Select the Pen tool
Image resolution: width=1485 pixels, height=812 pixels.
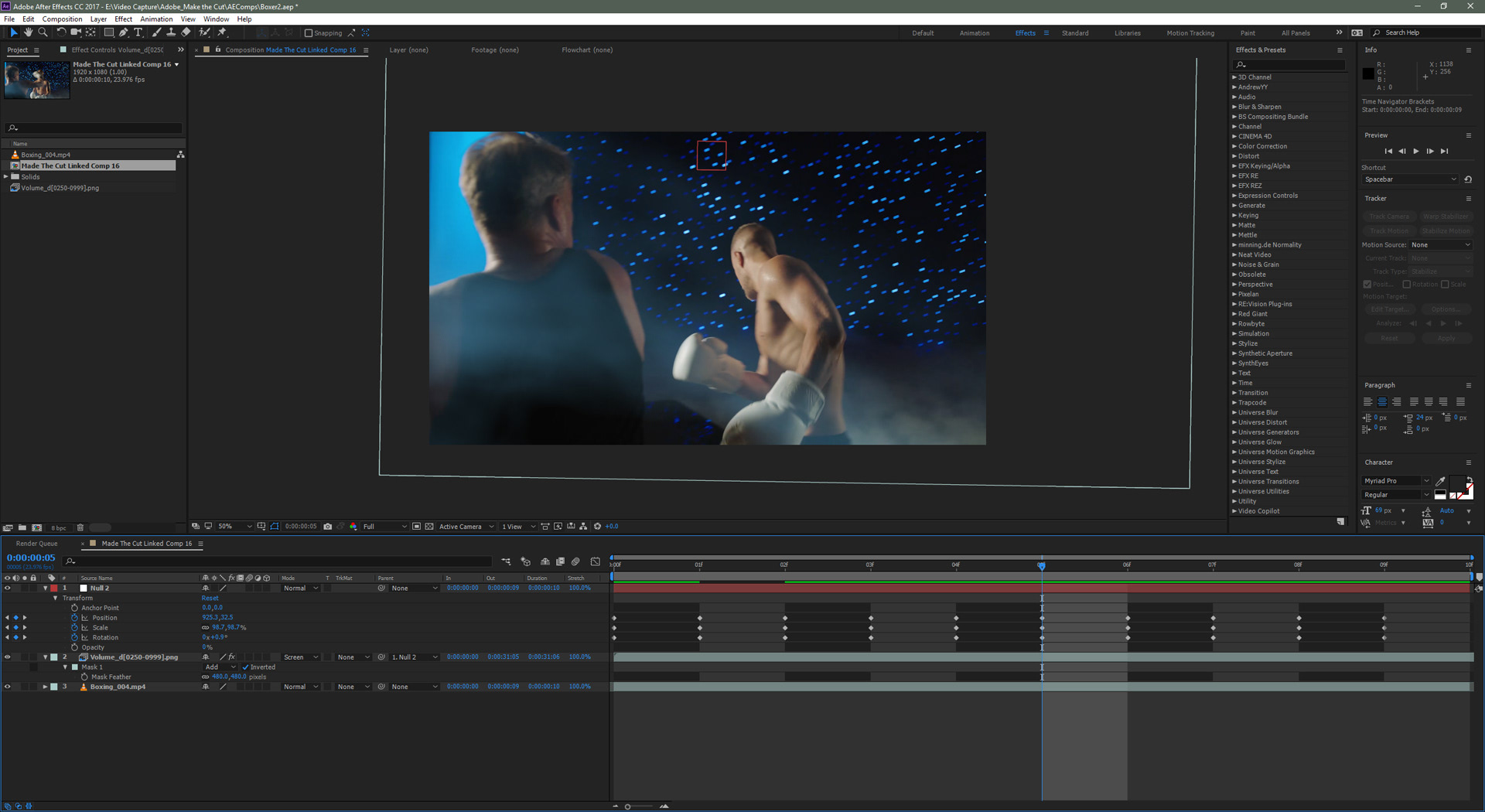(x=124, y=32)
